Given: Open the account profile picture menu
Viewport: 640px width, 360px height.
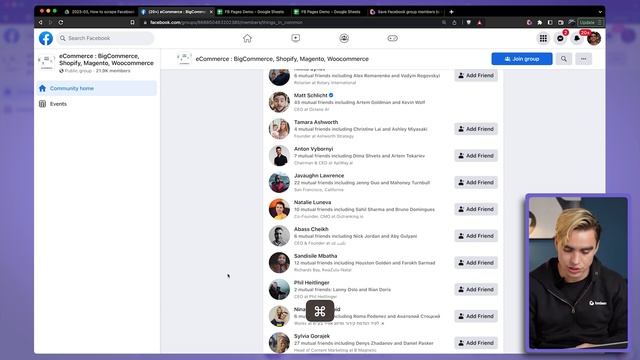Looking at the screenshot, I should [x=594, y=38].
